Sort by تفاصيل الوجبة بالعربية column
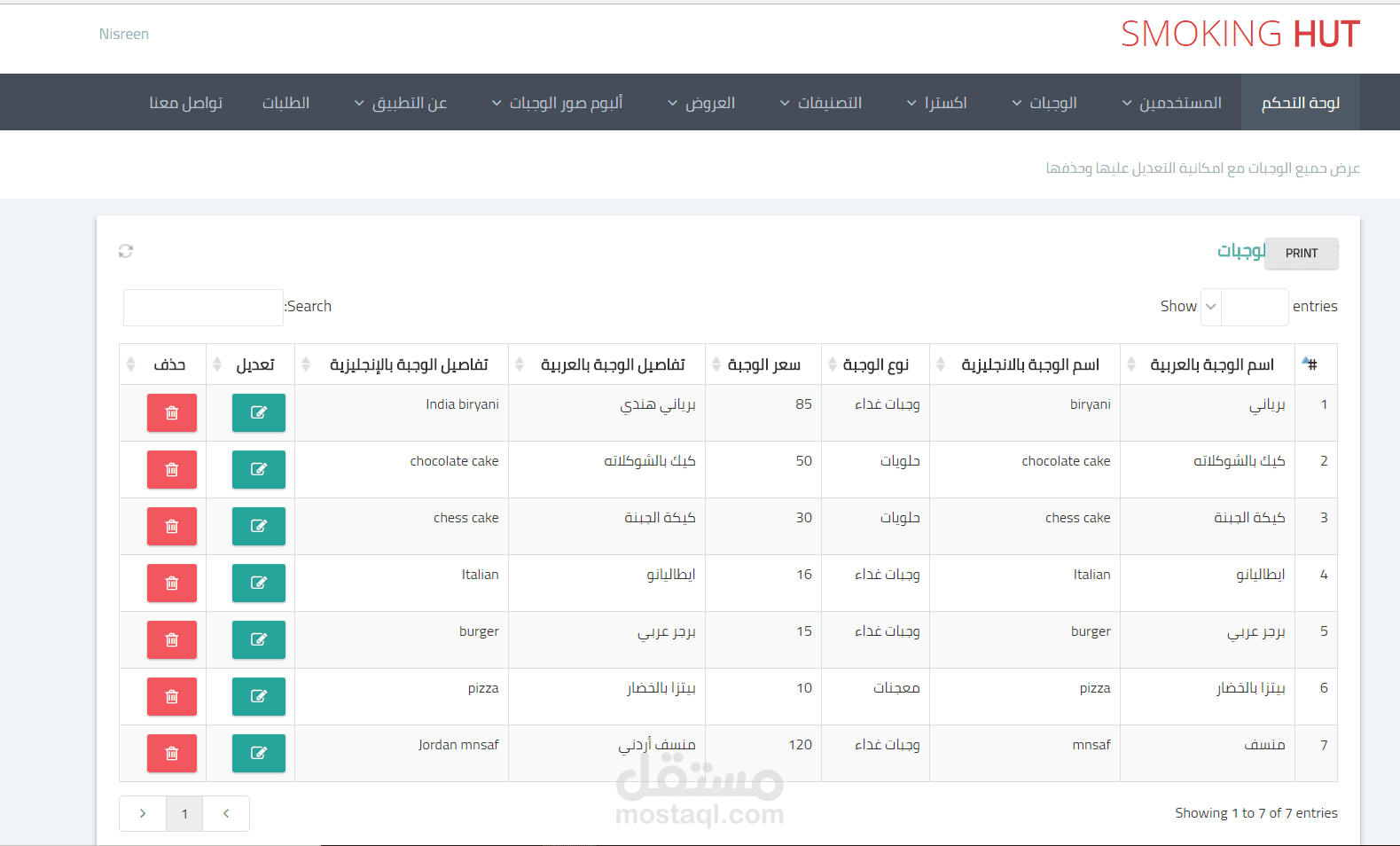 click(x=607, y=364)
